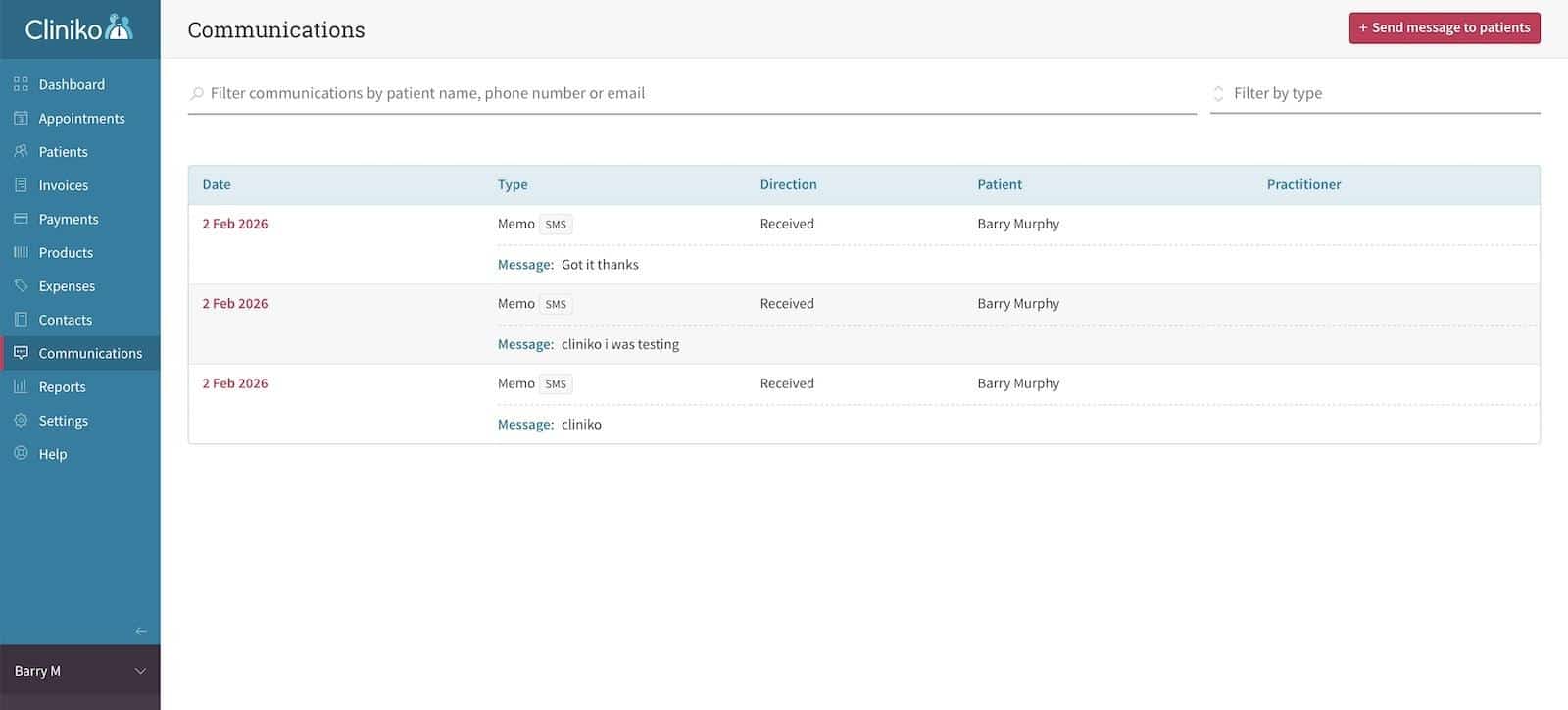
Task: Click the Patients people icon
Action: point(21,151)
